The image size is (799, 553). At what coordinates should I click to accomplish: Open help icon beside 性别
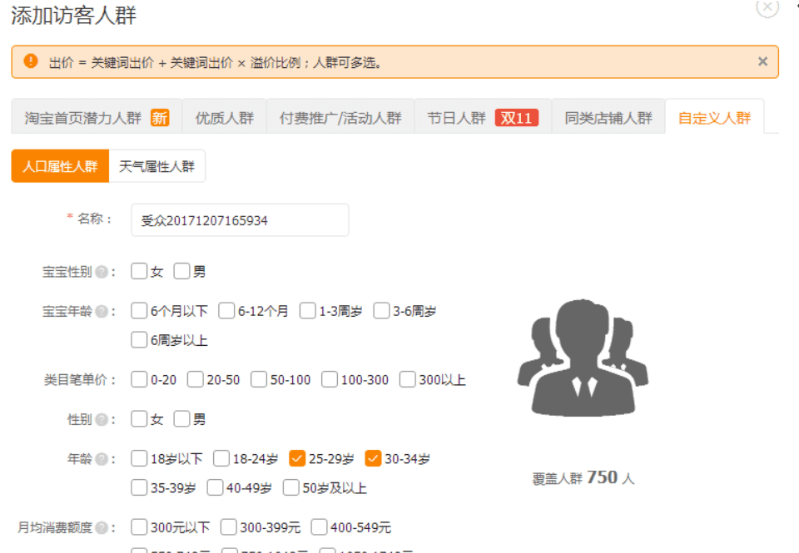point(101,419)
